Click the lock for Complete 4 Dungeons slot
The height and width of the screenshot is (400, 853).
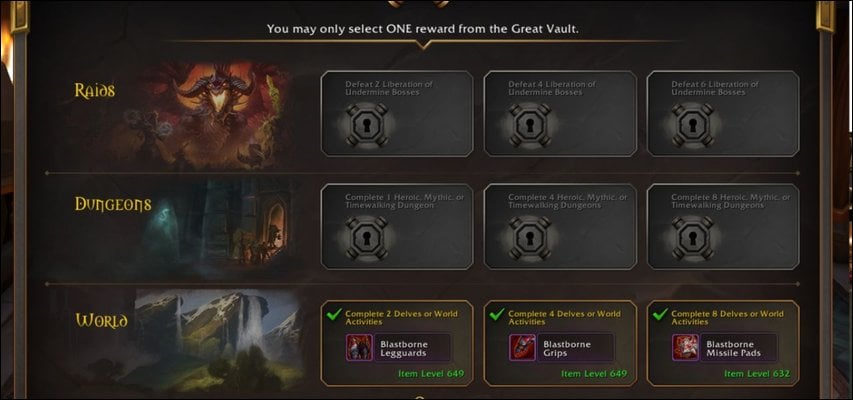(530, 238)
